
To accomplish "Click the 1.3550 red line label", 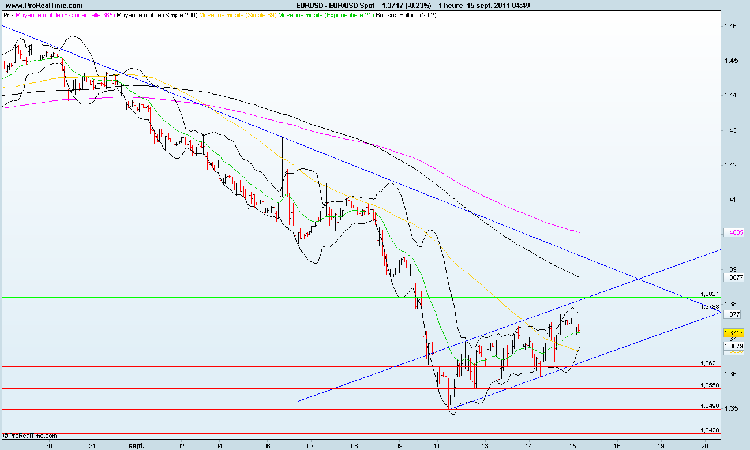I will [711, 385].
